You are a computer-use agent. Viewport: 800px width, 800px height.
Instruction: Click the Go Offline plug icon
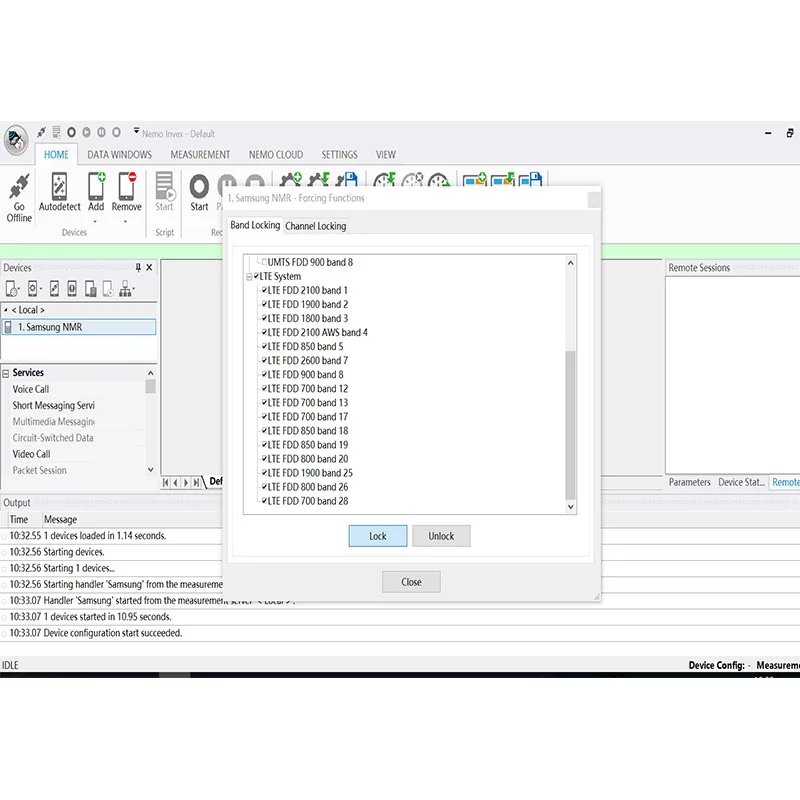pyautogui.click(x=19, y=187)
